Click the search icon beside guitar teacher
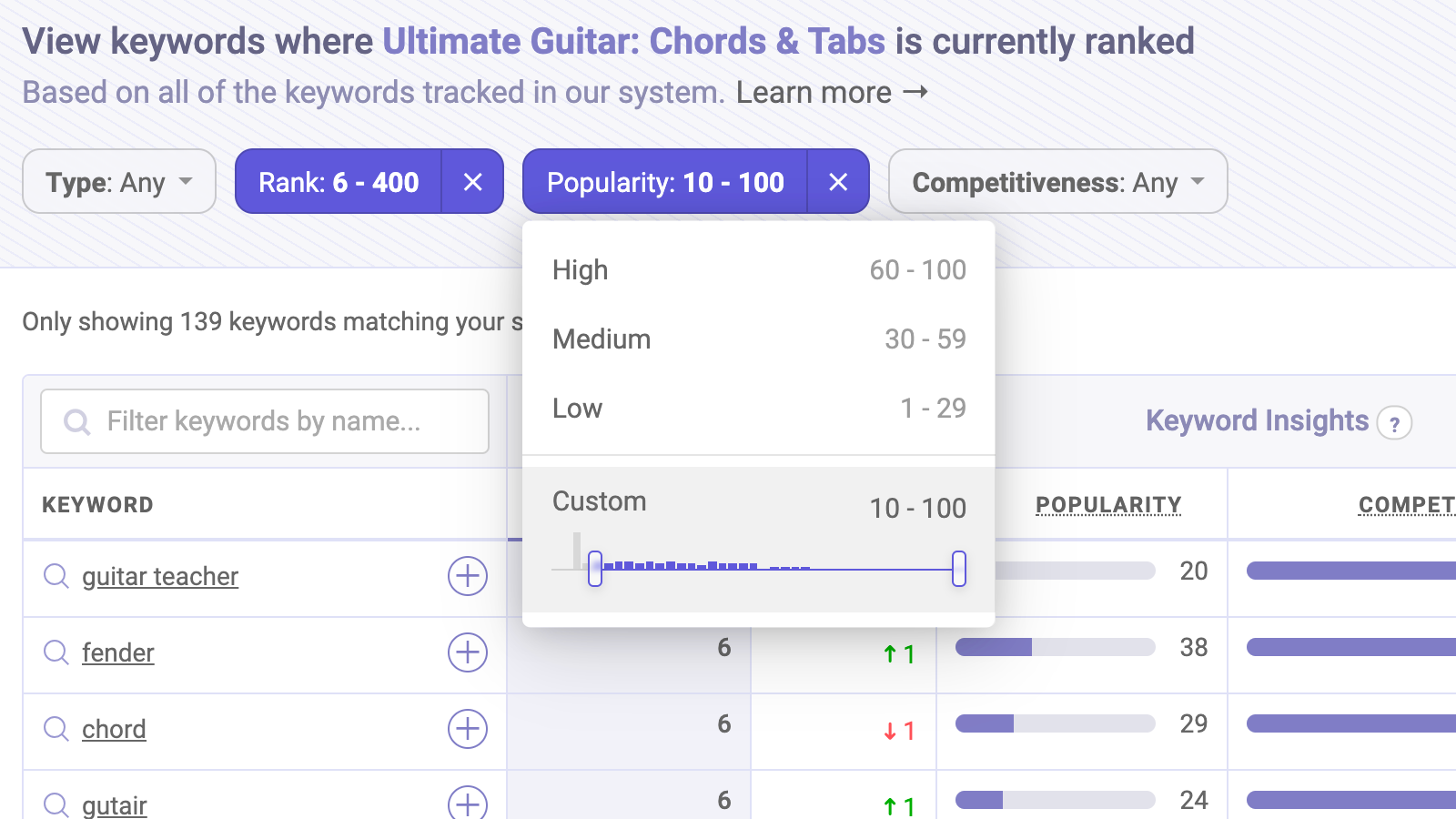The height and width of the screenshot is (819, 1456). click(56, 576)
